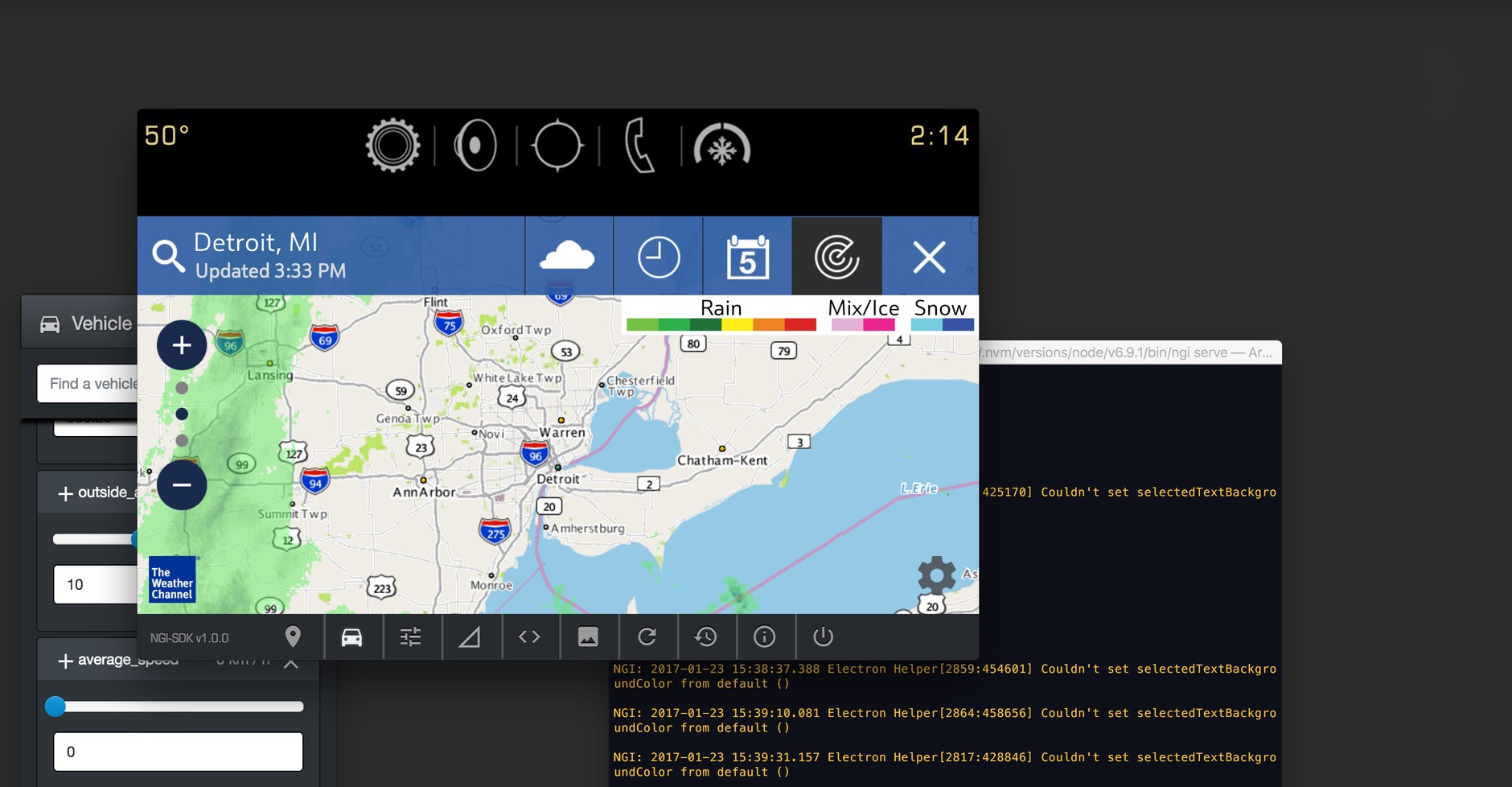1512x787 pixels.
Task: Toggle the code view brackets icon
Action: pos(529,637)
